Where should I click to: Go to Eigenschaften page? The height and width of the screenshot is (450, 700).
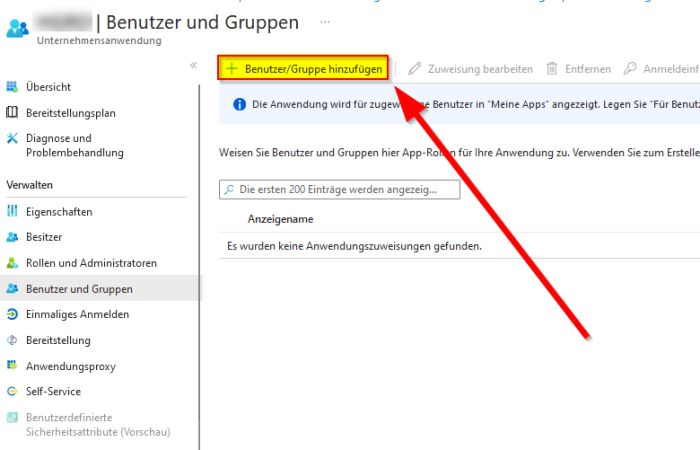coord(59,212)
